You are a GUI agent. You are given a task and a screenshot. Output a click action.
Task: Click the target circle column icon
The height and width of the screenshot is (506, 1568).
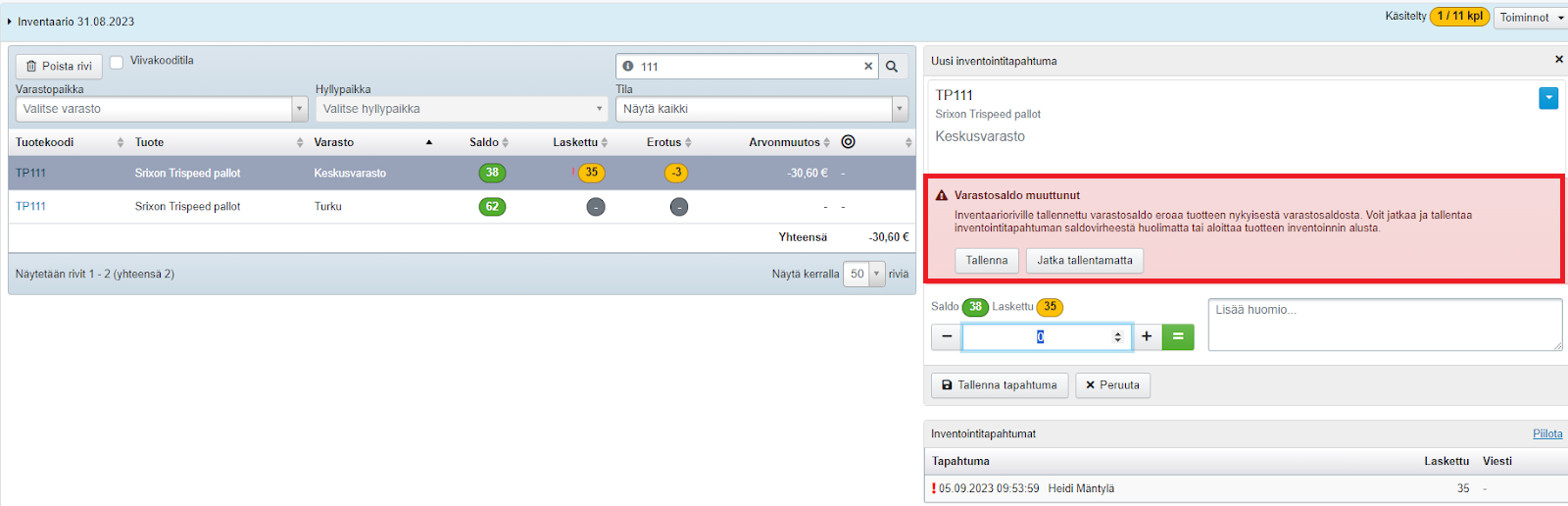849,142
